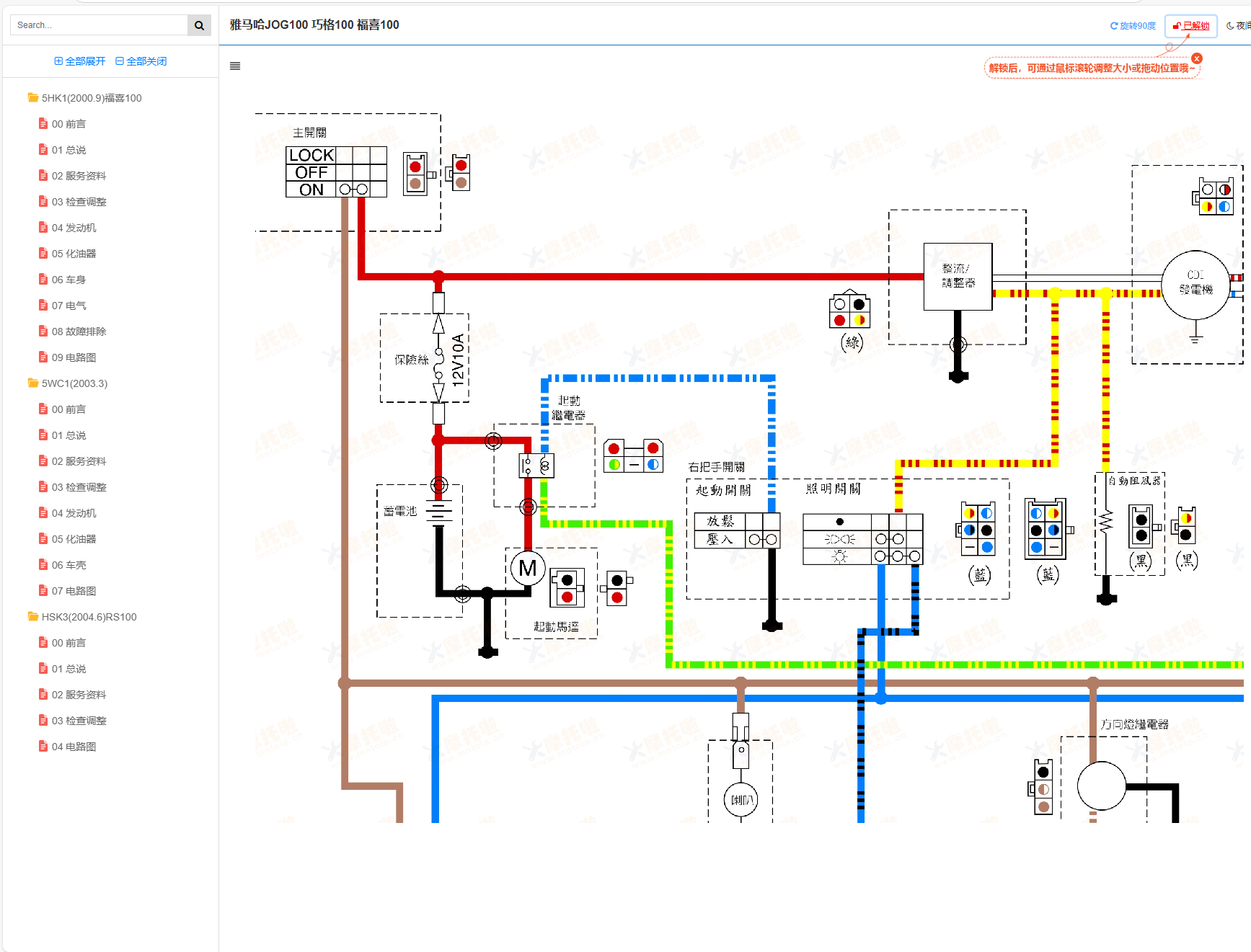
Task: Open 08 故障排除 document
Action: click(x=79, y=332)
